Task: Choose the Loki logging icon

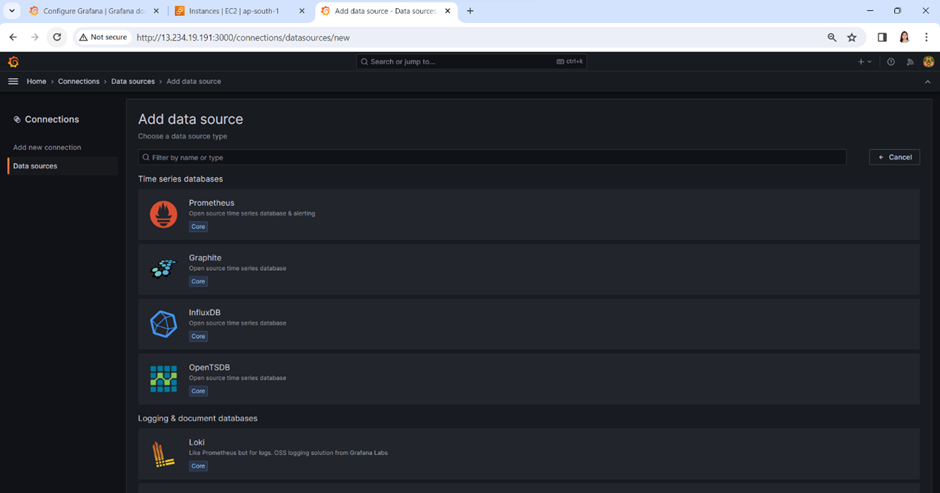Action: click(x=163, y=454)
